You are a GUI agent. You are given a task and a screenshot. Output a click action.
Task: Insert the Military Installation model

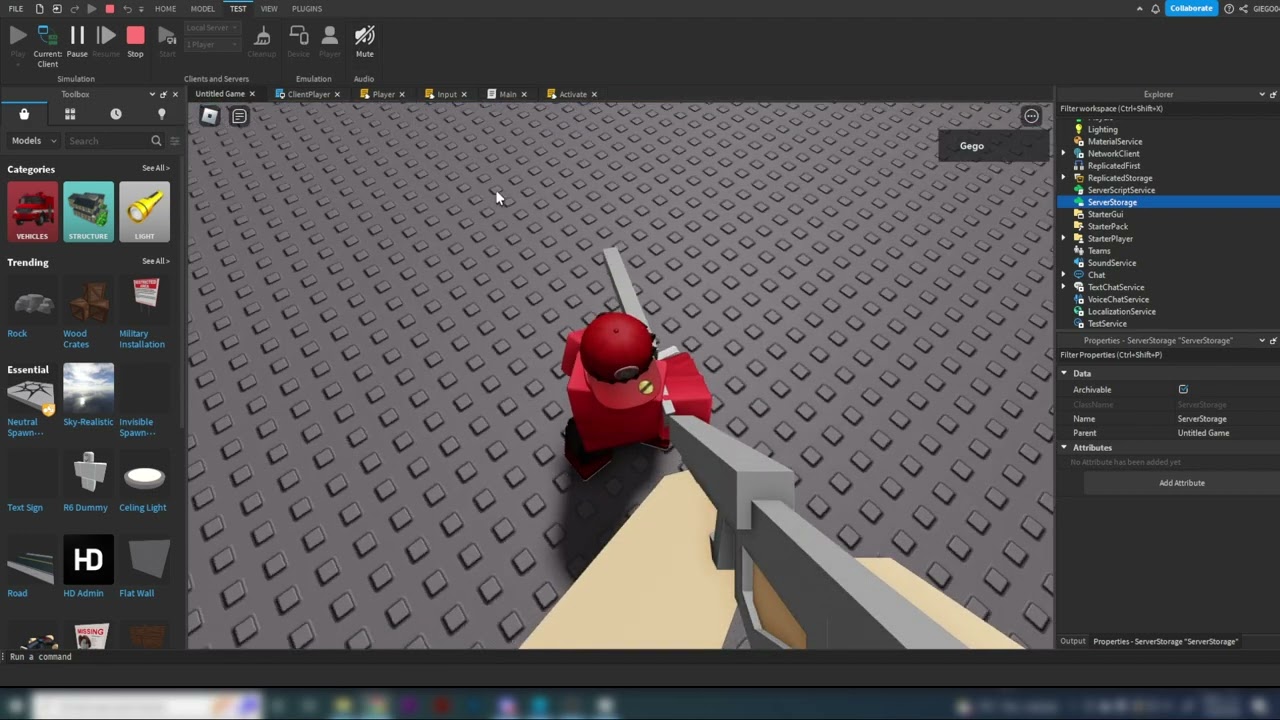[145, 303]
